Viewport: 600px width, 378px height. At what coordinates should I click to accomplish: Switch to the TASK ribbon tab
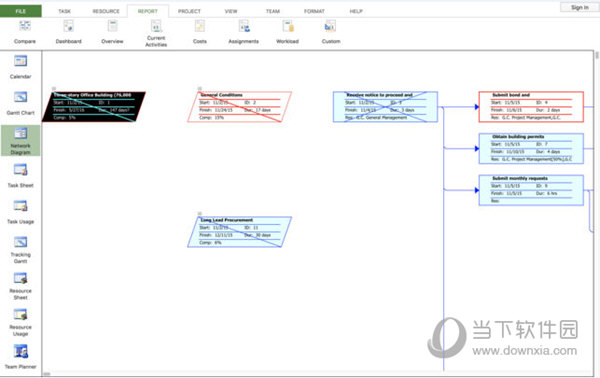click(64, 11)
